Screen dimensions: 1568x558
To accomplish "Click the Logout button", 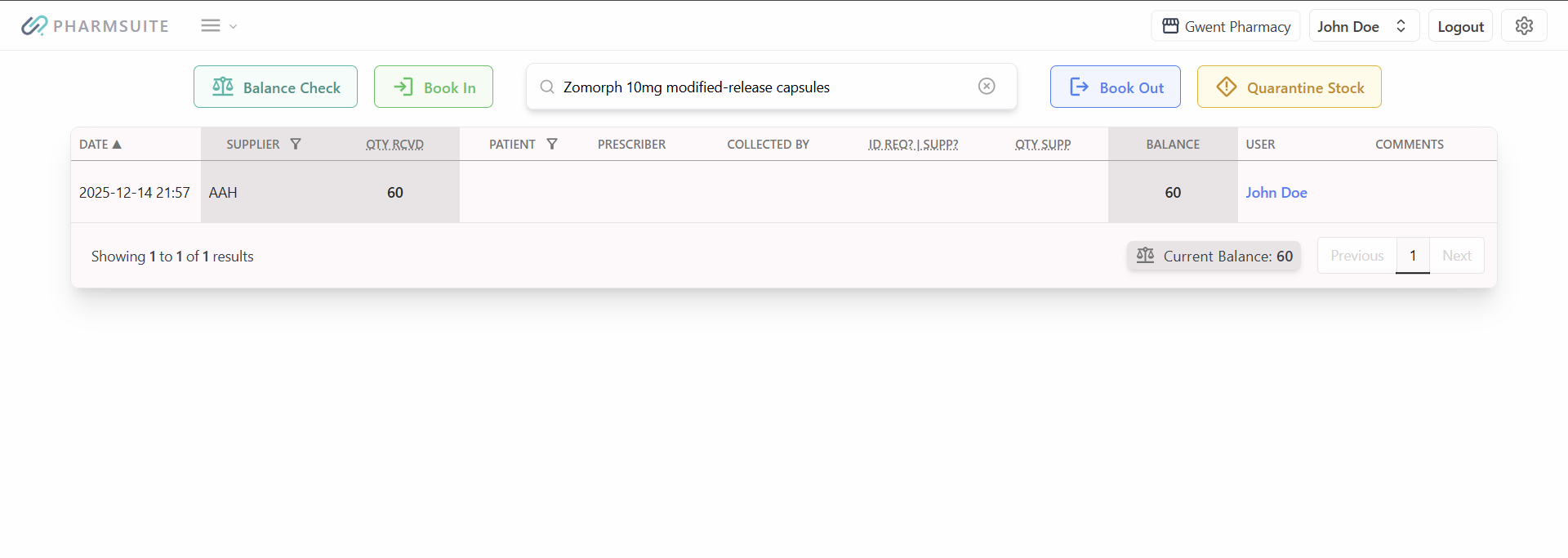I will (1460, 26).
